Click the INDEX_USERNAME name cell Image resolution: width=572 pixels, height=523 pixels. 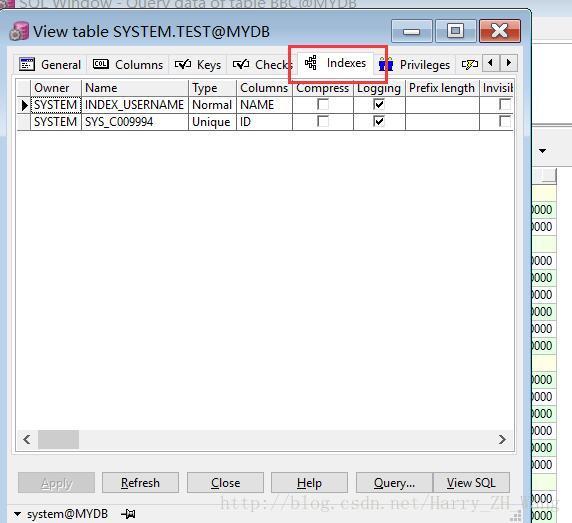point(135,105)
